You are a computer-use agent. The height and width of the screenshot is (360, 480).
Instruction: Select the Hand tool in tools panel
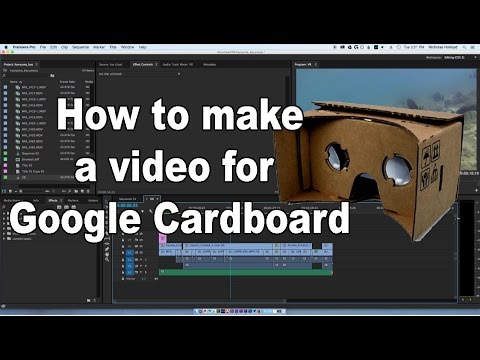(x=107, y=254)
